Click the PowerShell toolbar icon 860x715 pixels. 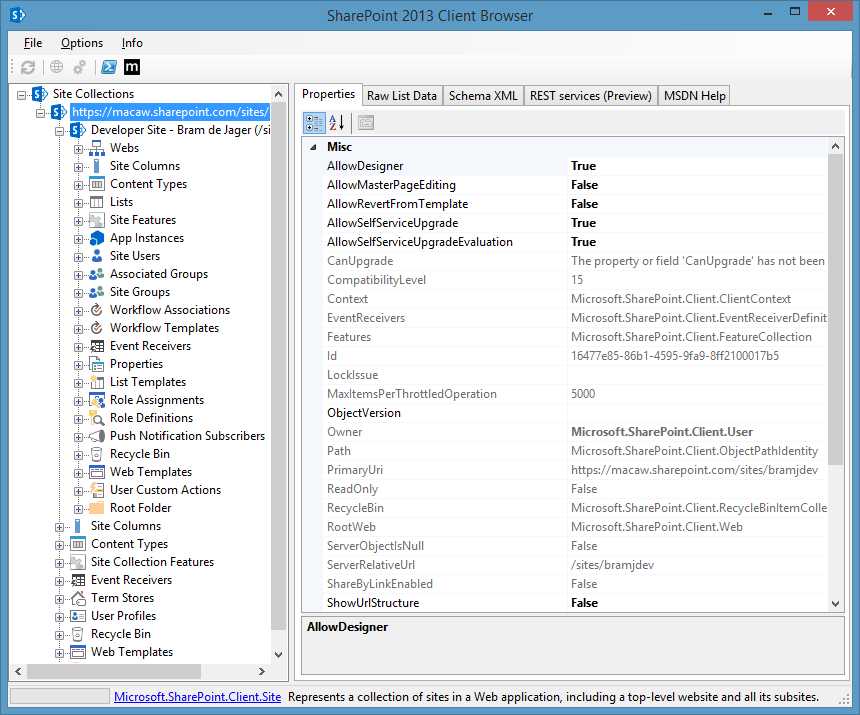click(109, 67)
